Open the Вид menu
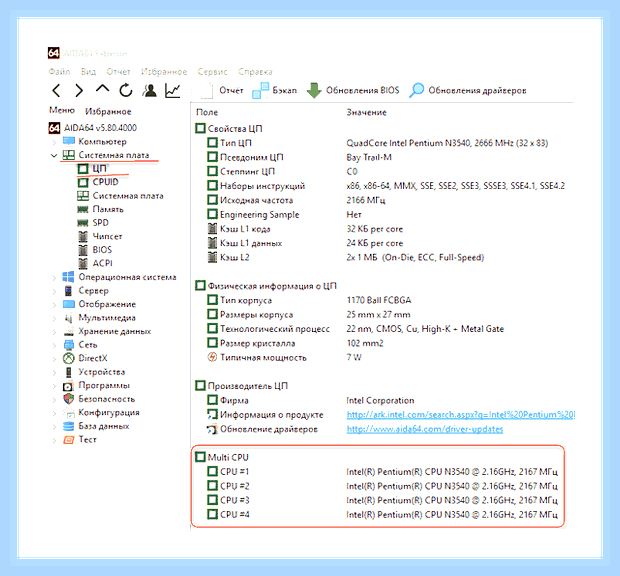 88,72
